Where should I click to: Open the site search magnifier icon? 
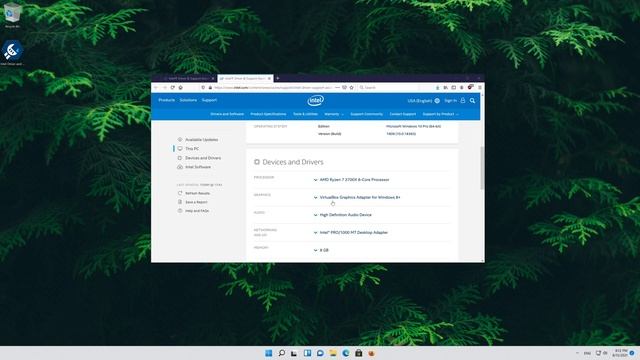(x=472, y=100)
